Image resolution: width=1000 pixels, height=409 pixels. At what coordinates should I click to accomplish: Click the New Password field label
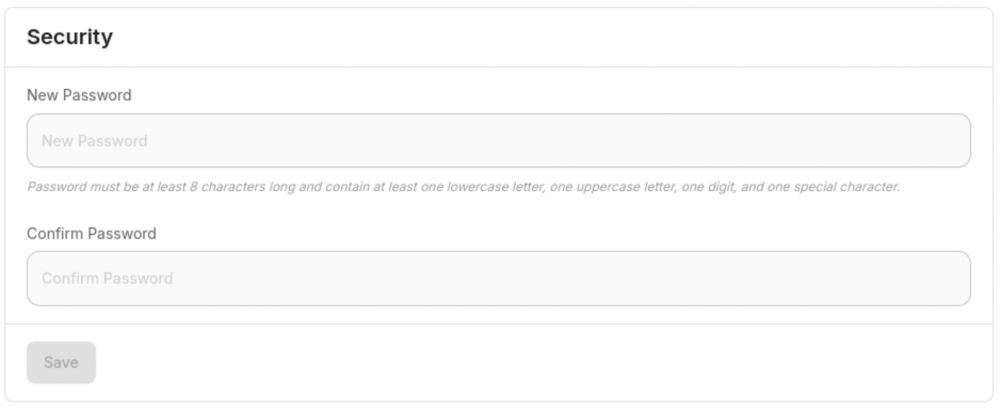(x=79, y=95)
